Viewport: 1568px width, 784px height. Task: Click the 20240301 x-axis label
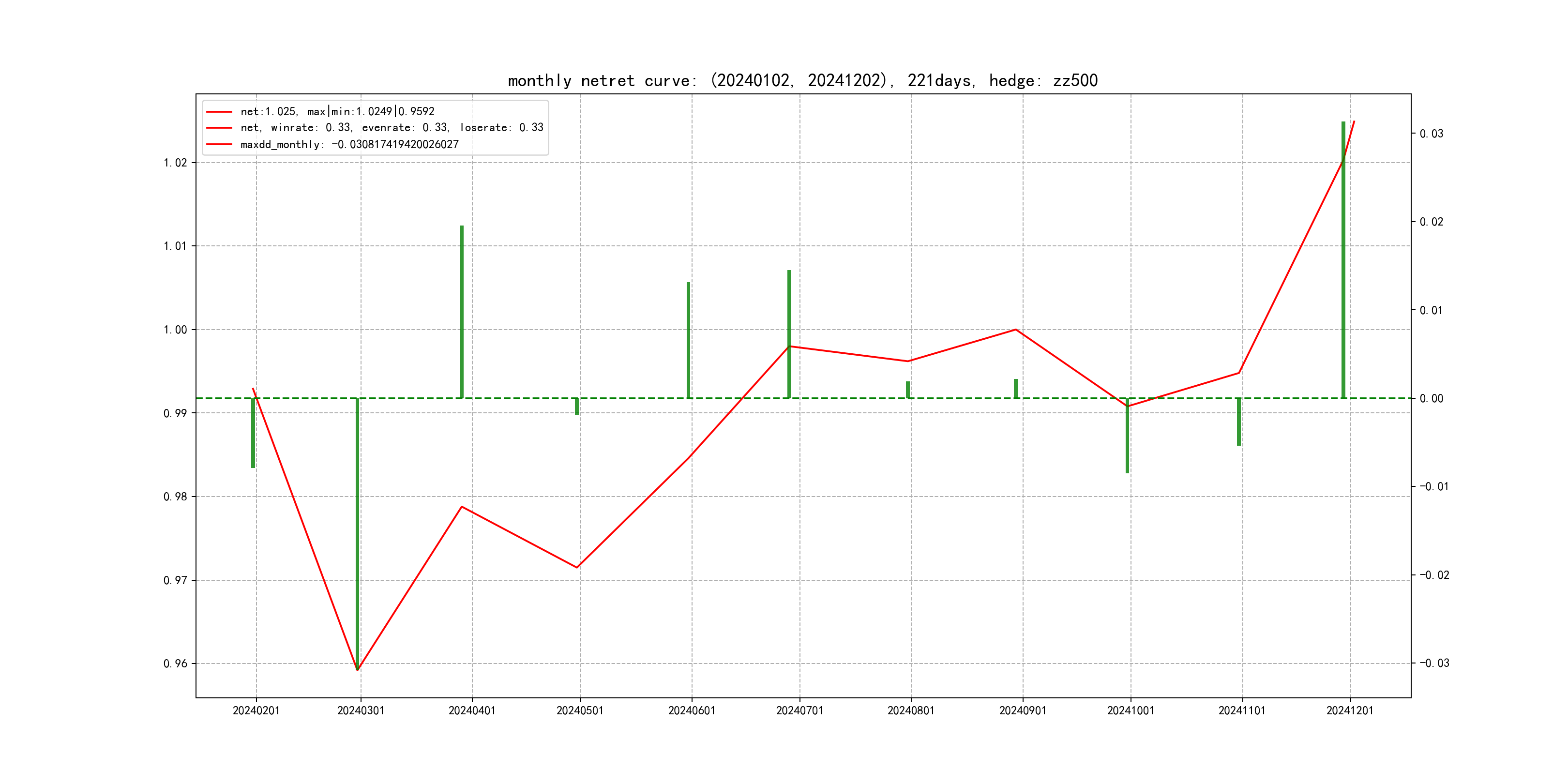pyautogui.click(x=361, y=710)
